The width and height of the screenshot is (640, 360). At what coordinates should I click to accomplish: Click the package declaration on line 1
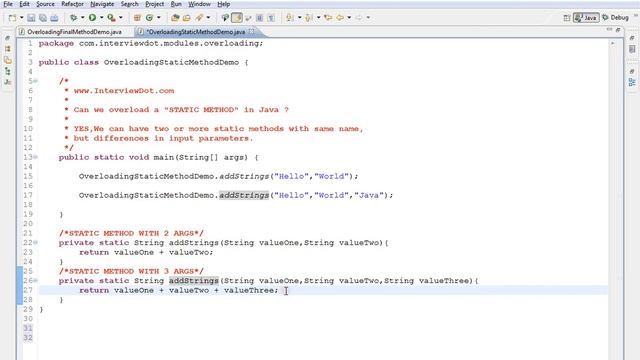point(151,43)
